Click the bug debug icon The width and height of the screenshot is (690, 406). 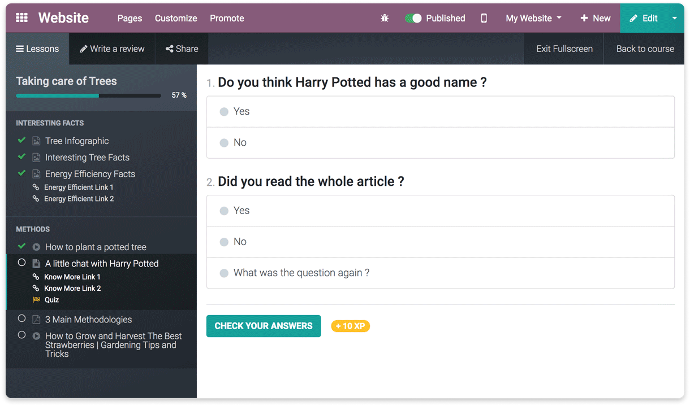tap(385, 18)
